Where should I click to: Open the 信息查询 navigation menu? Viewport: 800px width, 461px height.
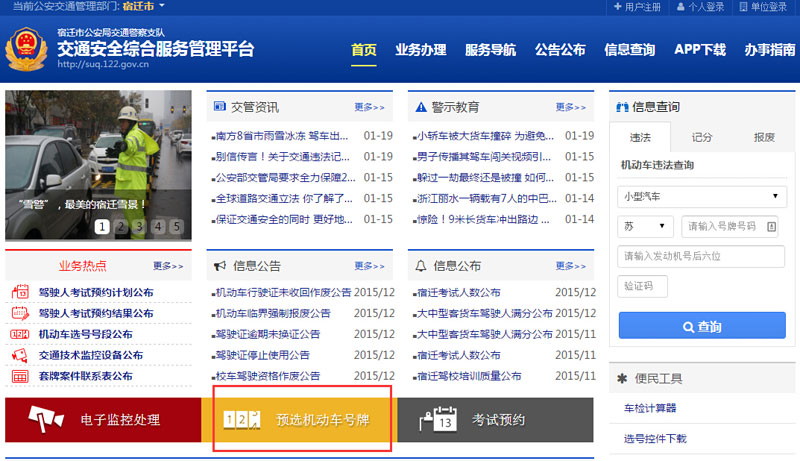click(630, 50)
